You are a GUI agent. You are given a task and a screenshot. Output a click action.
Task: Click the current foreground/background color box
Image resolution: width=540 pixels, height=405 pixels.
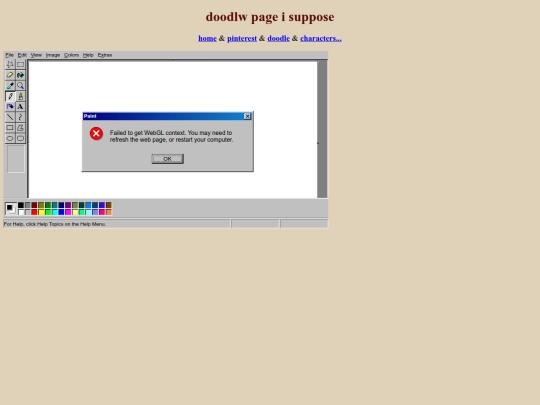point(11,208)
